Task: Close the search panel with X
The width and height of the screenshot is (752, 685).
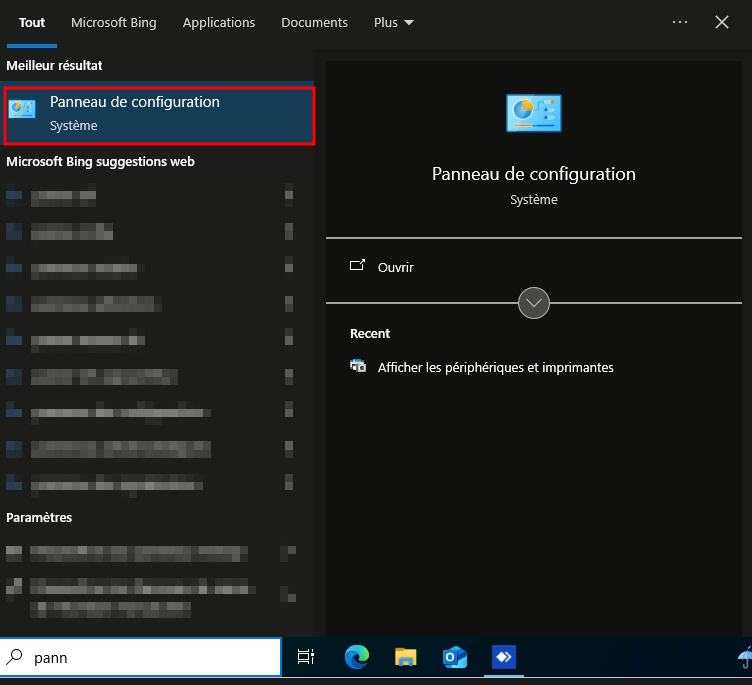Action: (x=722, y=22)
